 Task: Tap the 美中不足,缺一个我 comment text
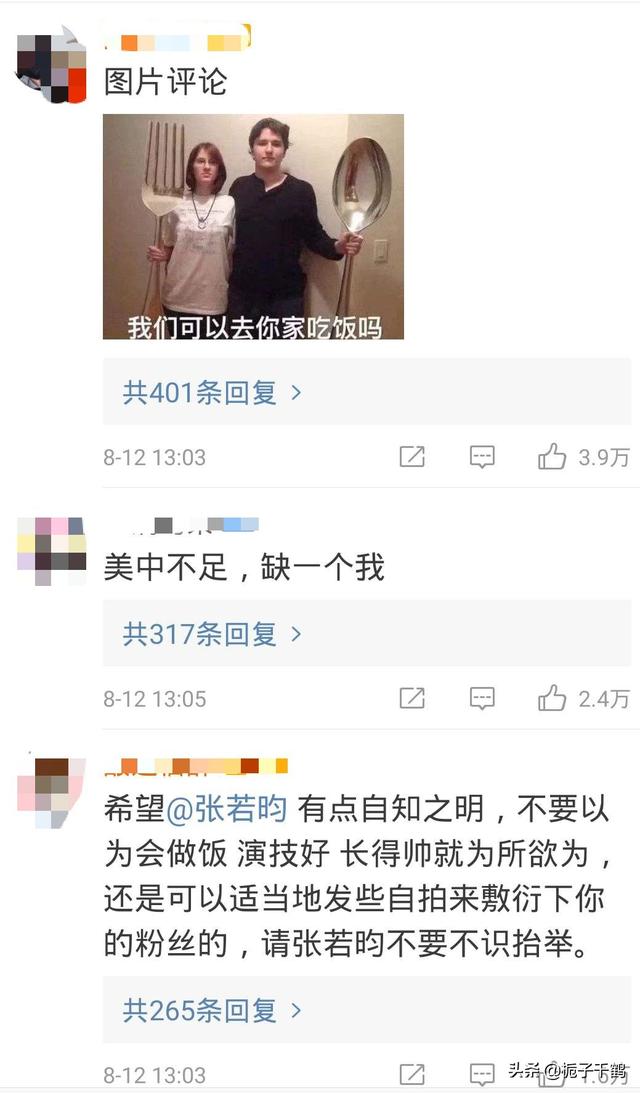point(244,568)
